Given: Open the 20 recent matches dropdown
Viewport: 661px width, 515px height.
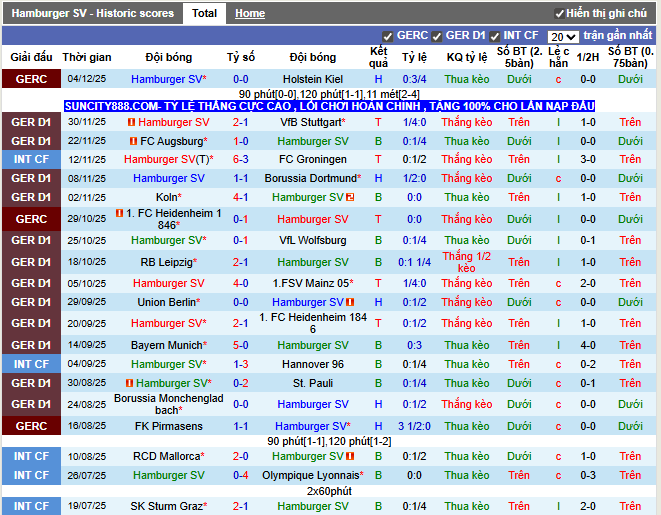Looking at the screenshot, I should click(563, 37).
